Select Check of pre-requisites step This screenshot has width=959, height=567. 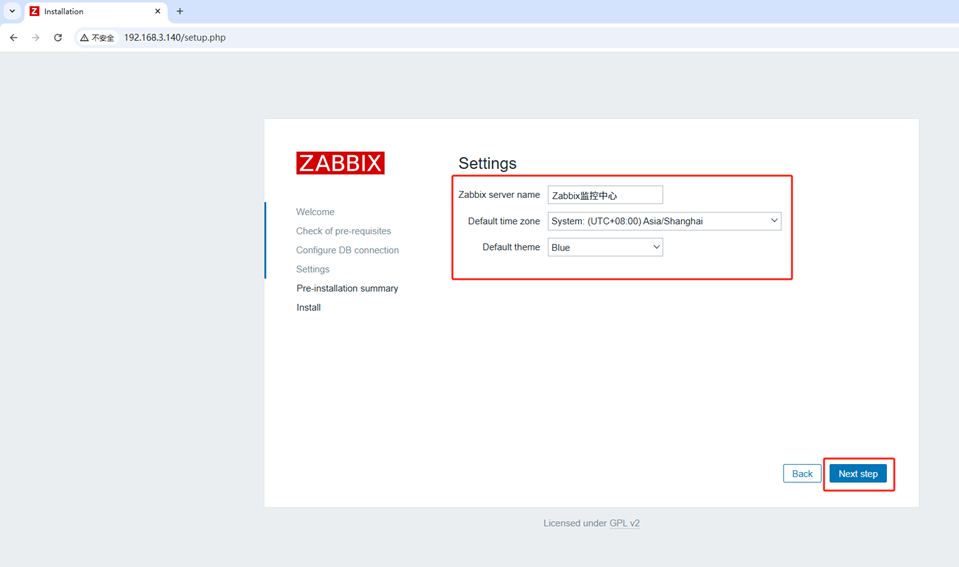click(x=343, y=231)
